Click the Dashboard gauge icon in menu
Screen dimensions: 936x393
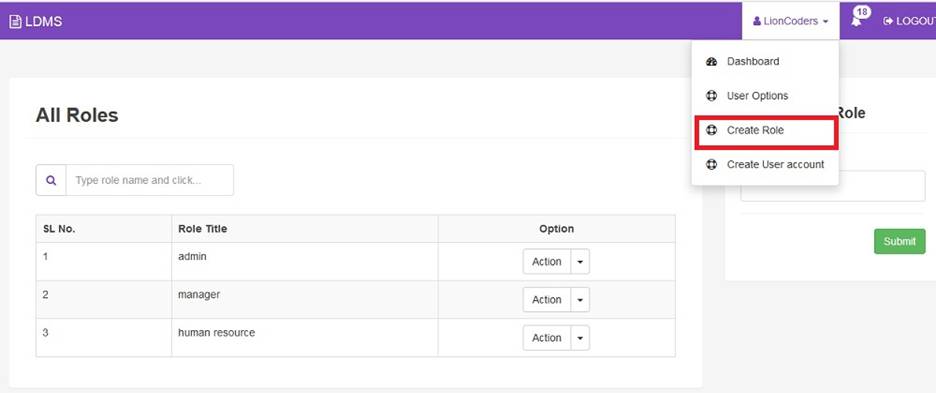coord(711,62)
